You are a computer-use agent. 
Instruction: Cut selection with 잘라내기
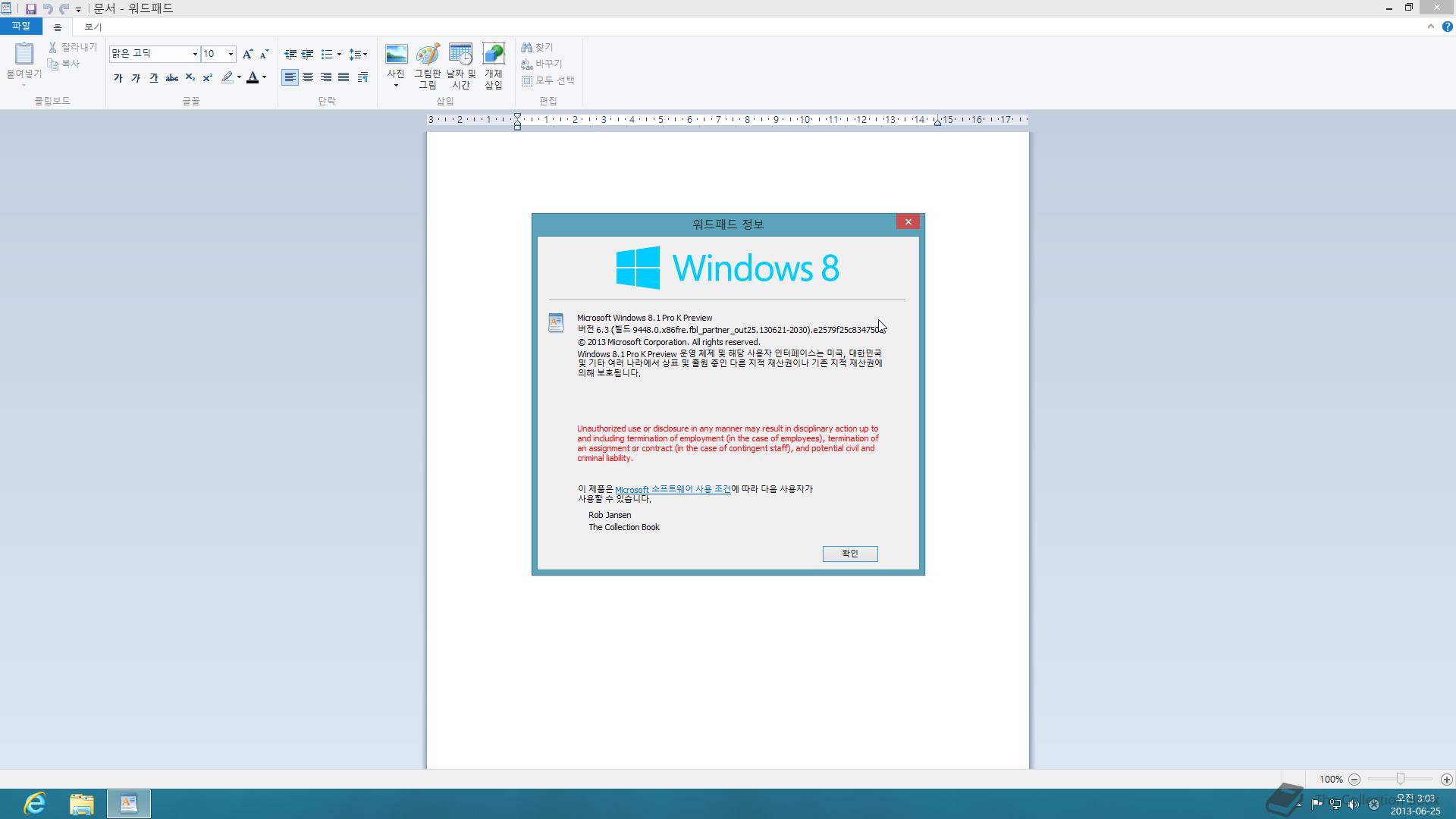tap(73, 47)
